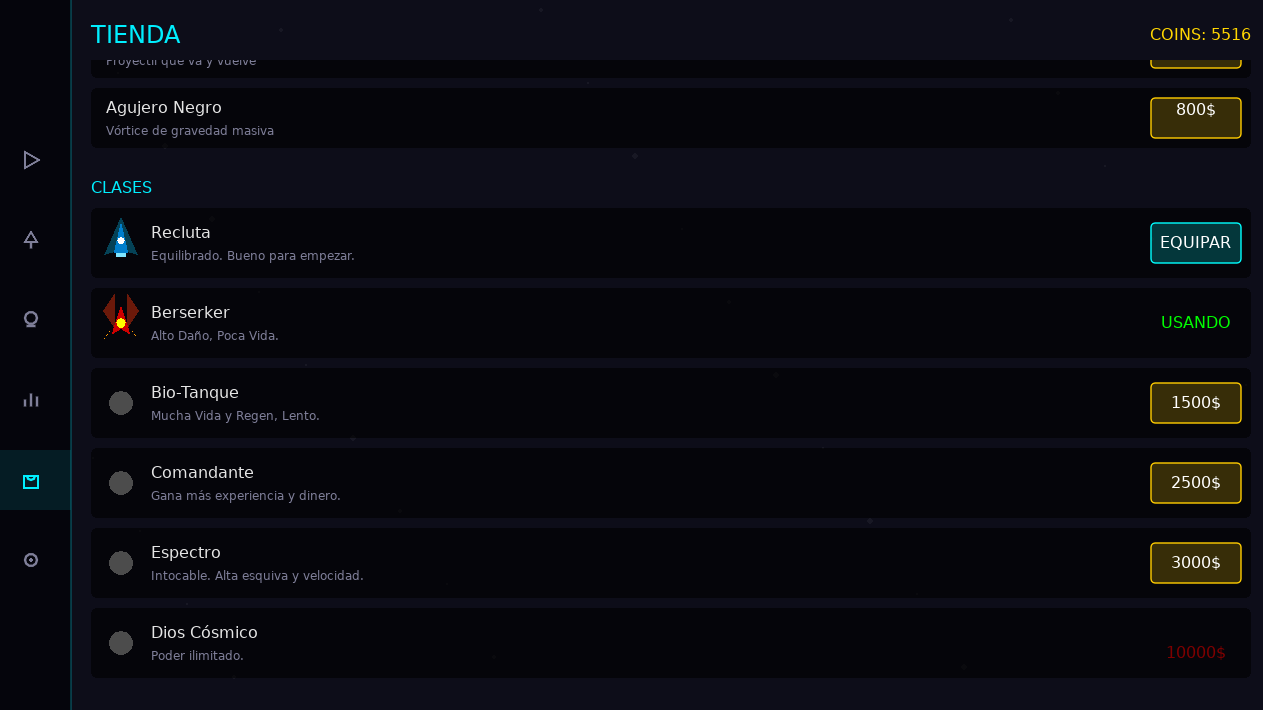Purchase the Comandante class for 2500$
1263x710 pixels.
pos(1195,483)
